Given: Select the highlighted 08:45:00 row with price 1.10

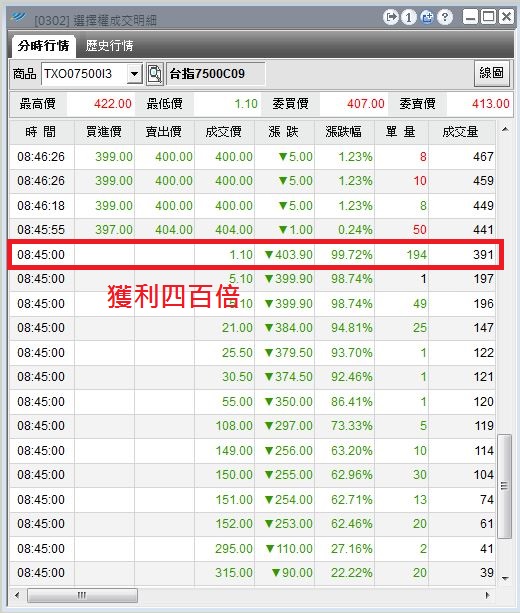Looking at the screenshot, I should (256, 255).
